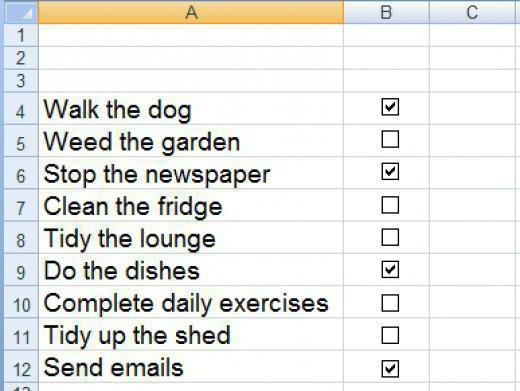Select column A header
This screenshot has height=391, width=520.
tap(191, 12)
